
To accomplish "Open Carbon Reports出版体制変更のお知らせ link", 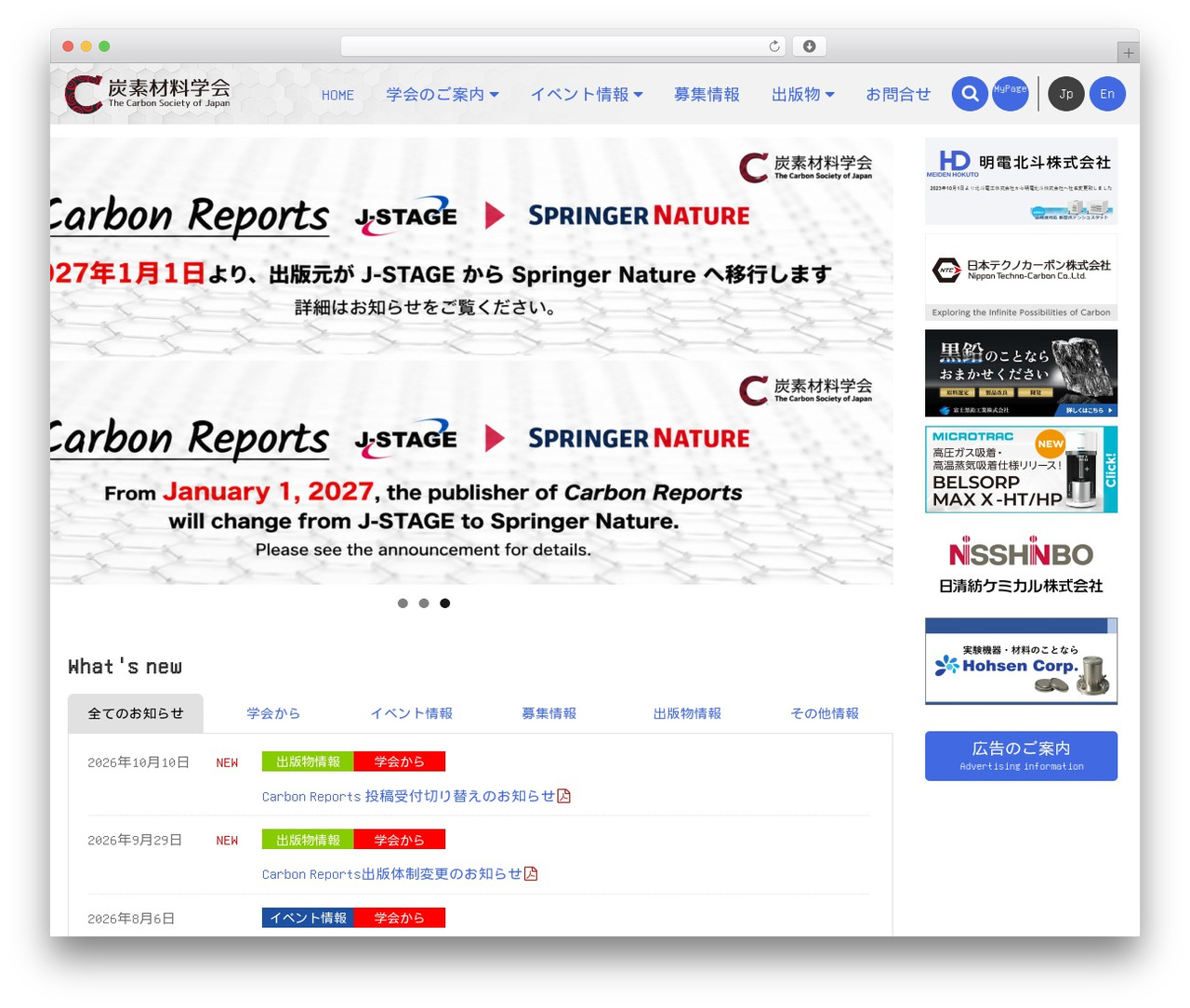I will pyautogui.click(x=392, y=874).
